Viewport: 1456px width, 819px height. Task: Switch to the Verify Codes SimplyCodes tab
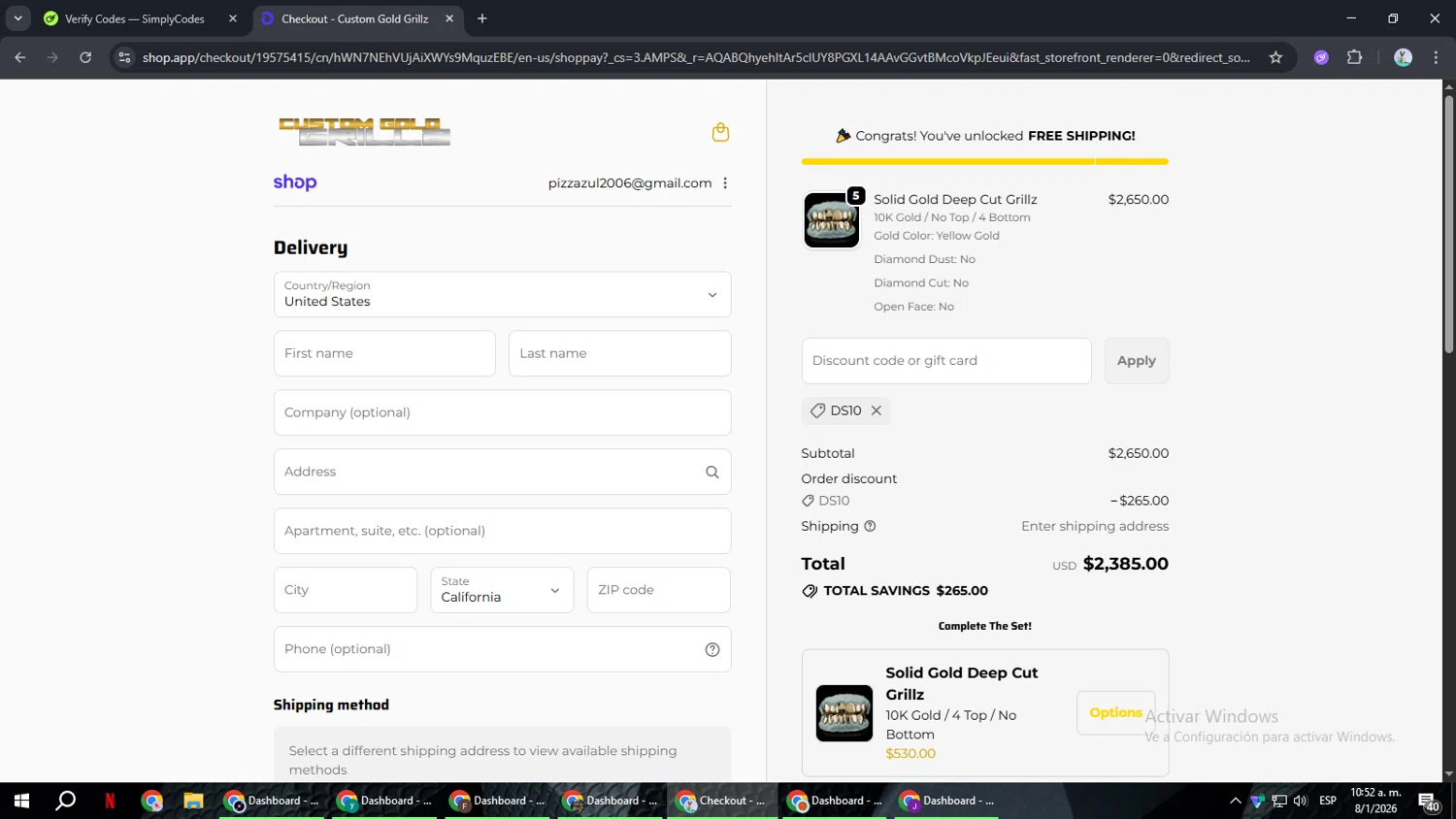click(x=139, y=18)
